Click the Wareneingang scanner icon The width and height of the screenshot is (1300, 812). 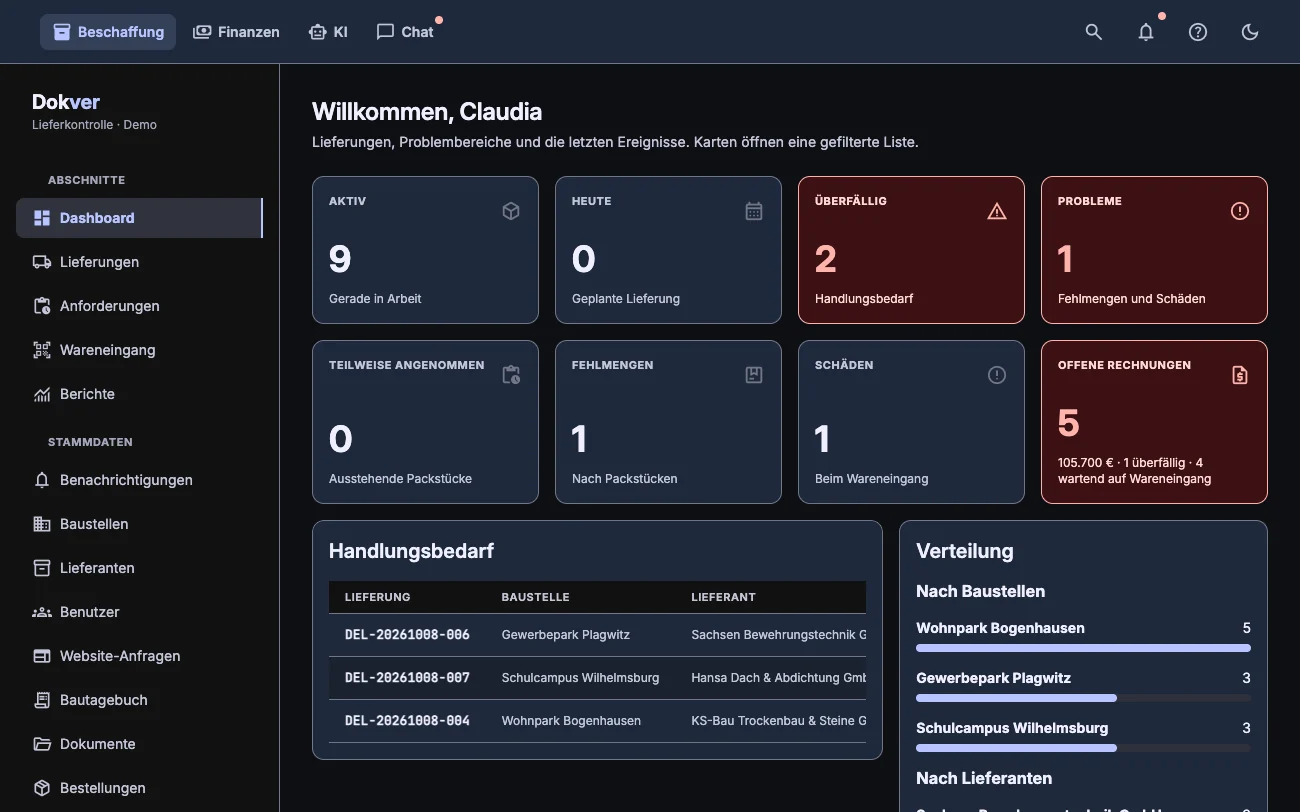[x=42, y=350]
